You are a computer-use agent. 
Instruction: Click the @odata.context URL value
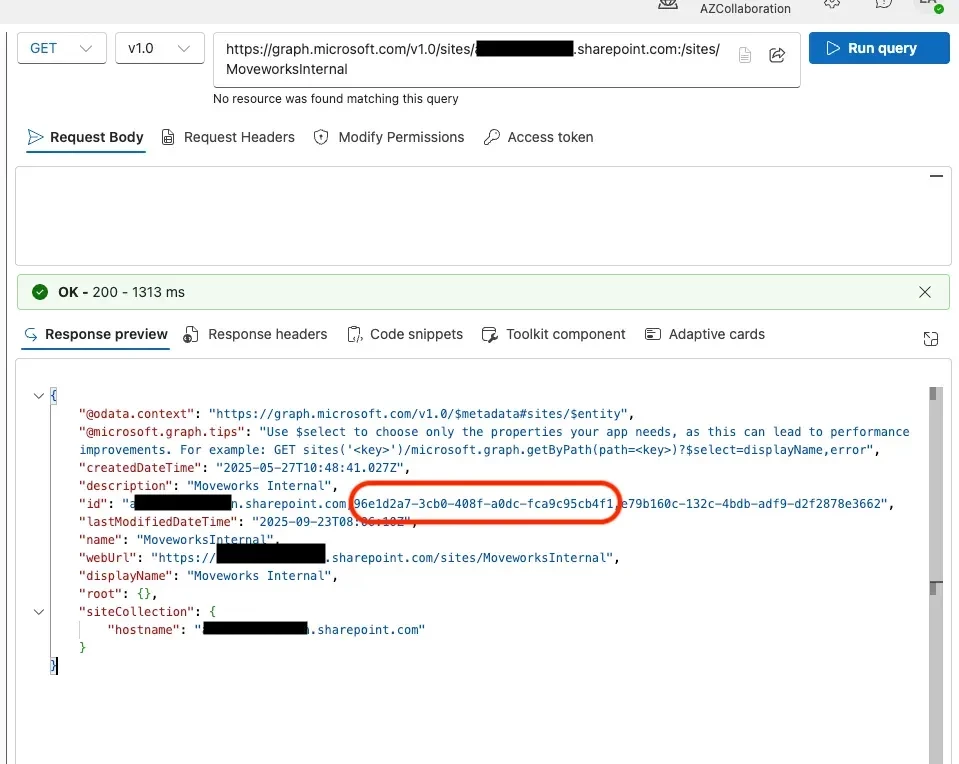click(x=418, y=414)
